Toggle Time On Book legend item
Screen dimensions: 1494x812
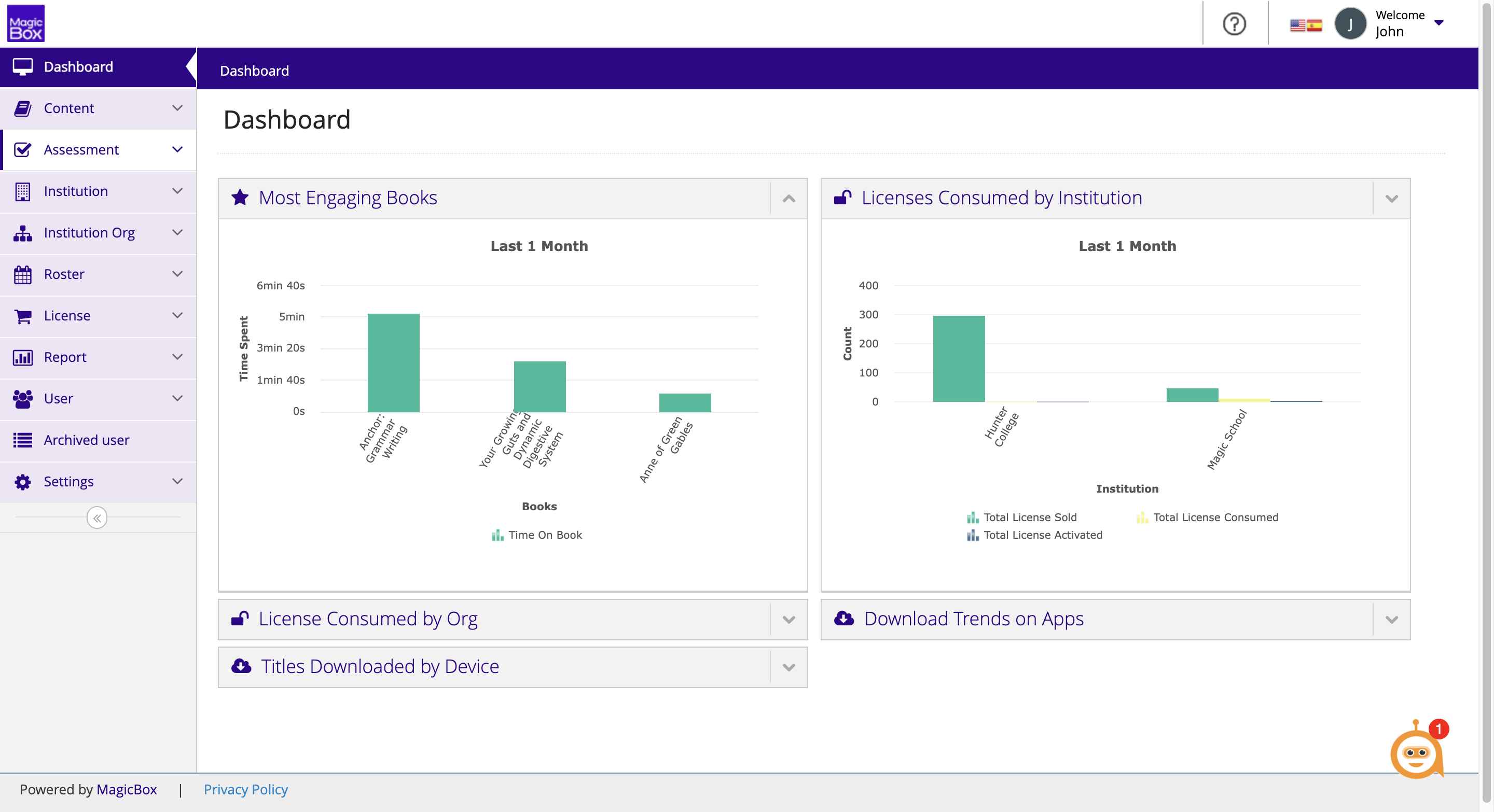pos(537,535)
